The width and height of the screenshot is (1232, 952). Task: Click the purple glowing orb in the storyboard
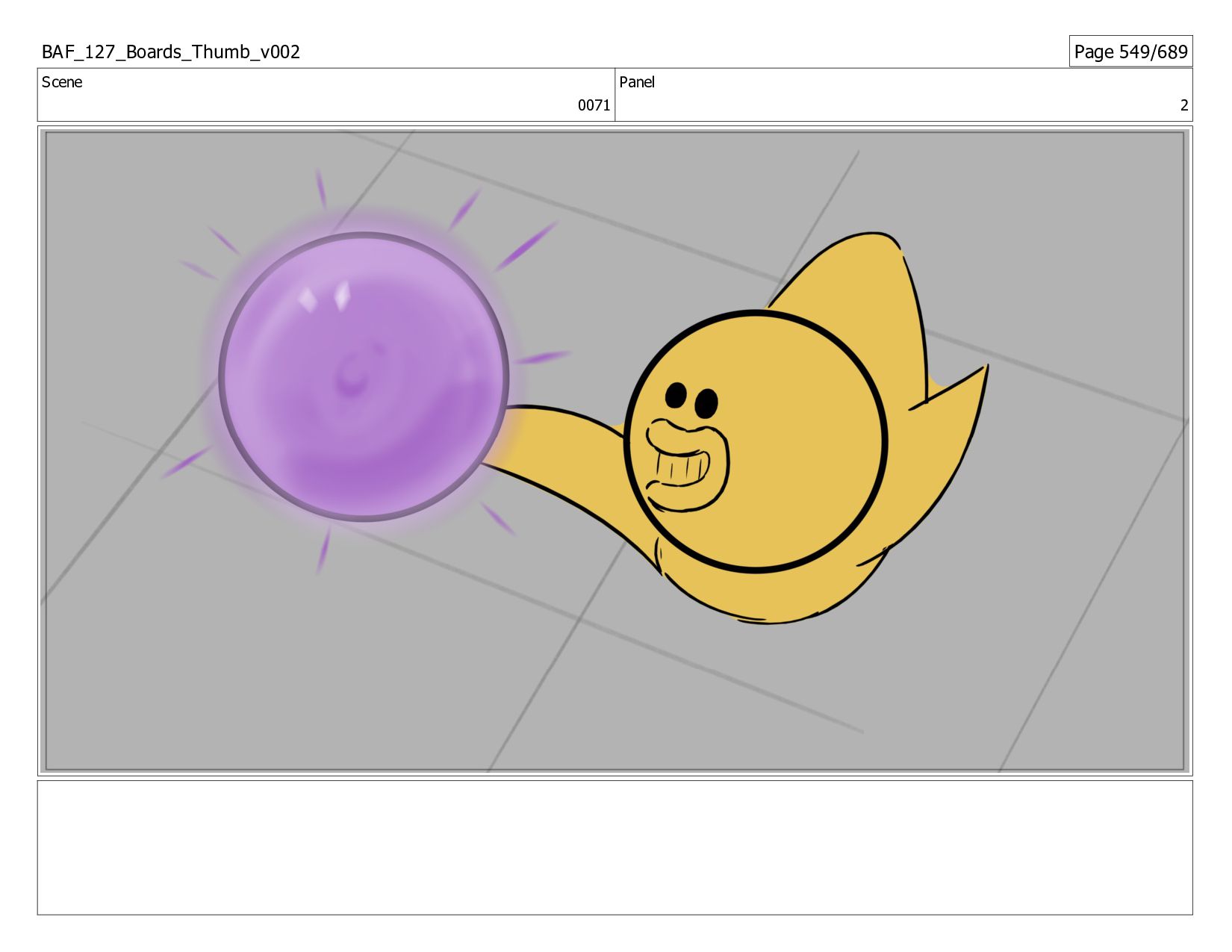click(364, 376)
